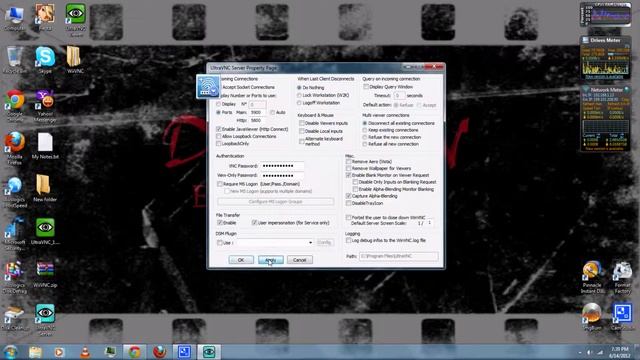Switch to Firefox in the taskbar

coord(160,352)
